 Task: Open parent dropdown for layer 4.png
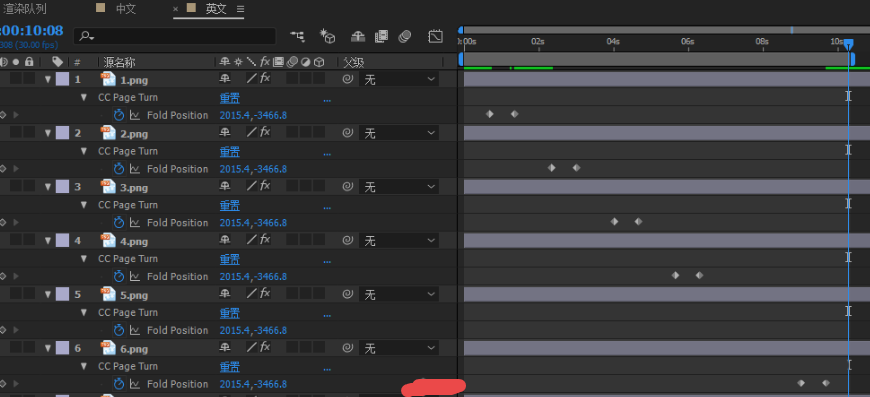tap(399, 241)
